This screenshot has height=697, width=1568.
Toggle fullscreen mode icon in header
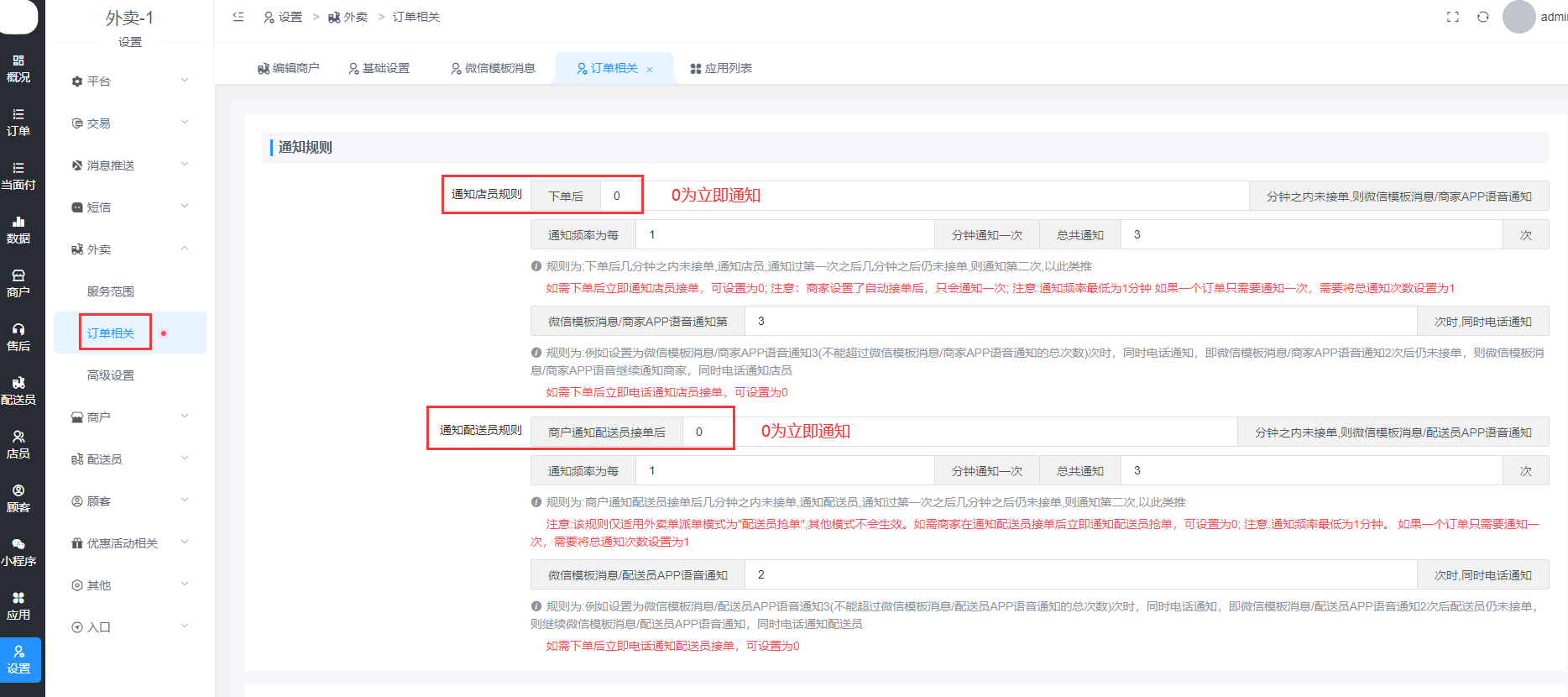point(1452,17)
